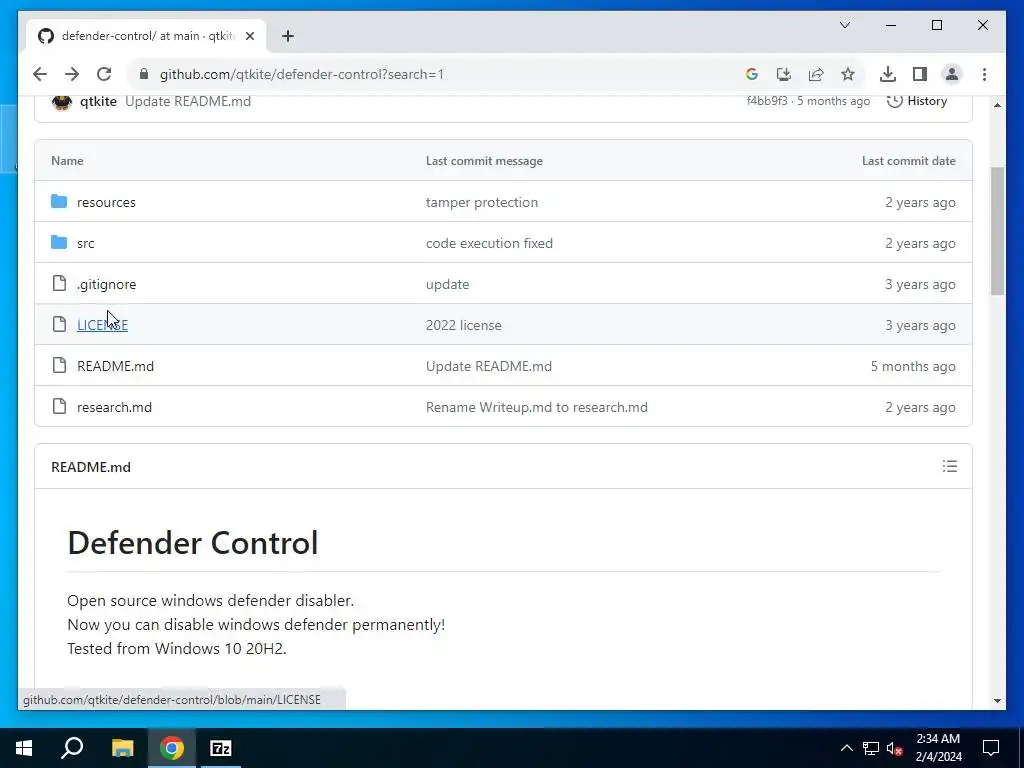The height and width of the screenshot is (768, 1024).
Task: Open README.md in file list
Action: point(116,366)
